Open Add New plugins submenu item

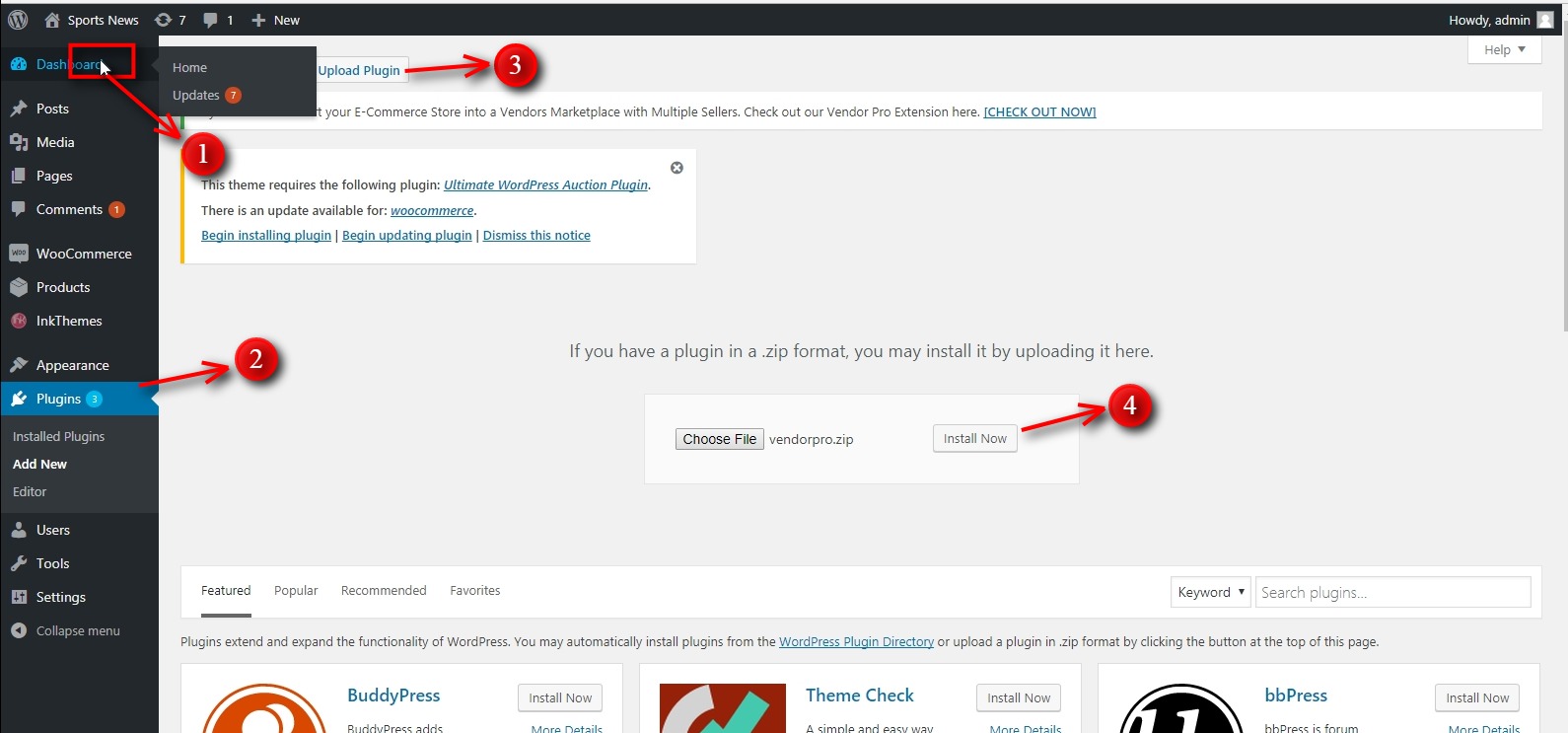click(39, 464)
